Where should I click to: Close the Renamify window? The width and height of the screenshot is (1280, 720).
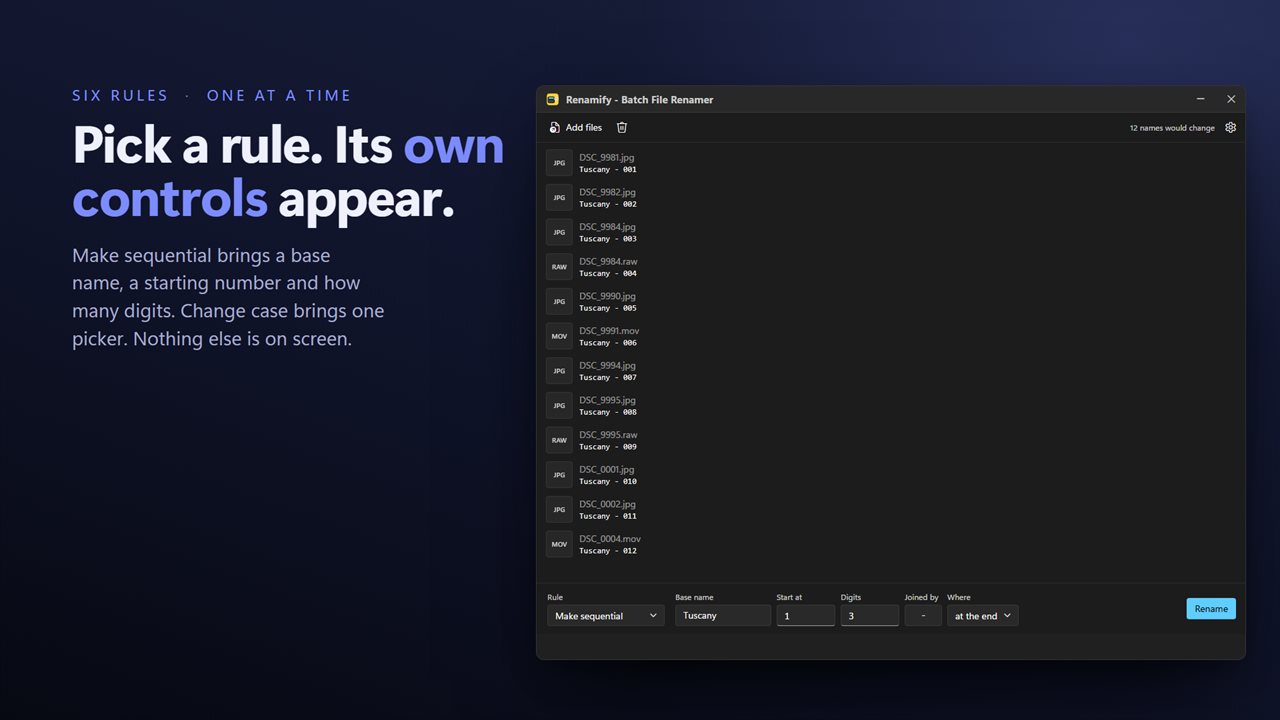[x=1231, y=99]
